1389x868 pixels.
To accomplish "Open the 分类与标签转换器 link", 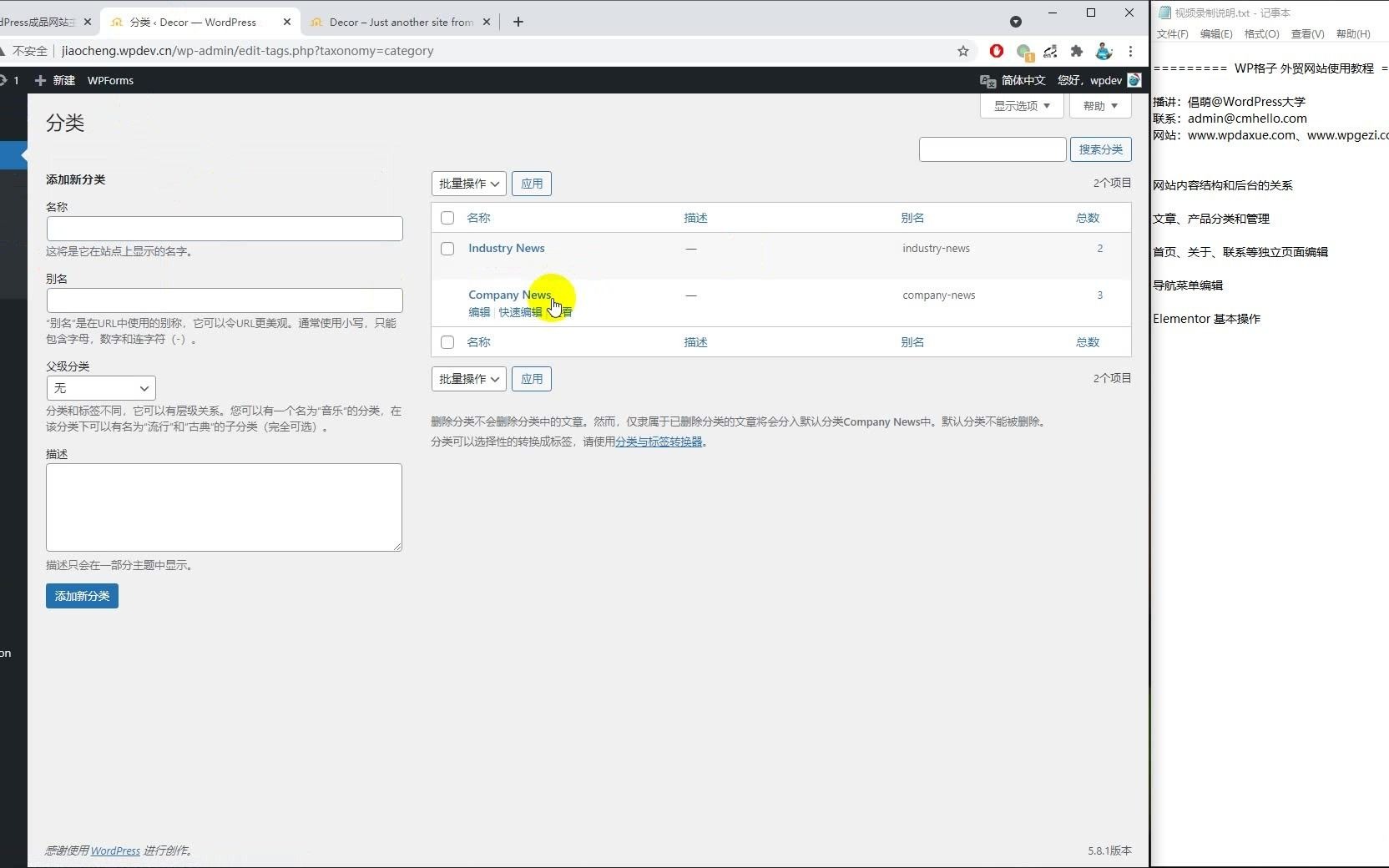I will (659, 442).
